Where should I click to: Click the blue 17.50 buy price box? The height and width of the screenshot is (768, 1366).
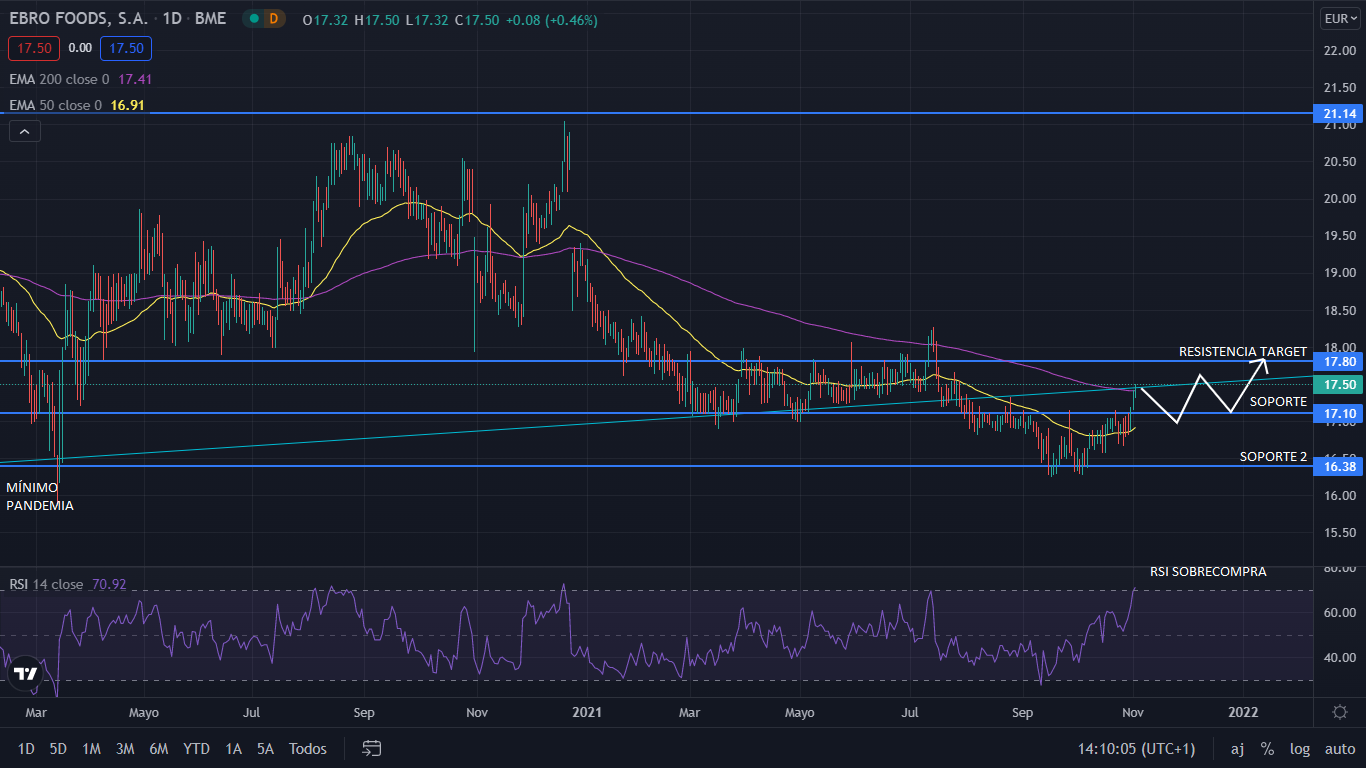tap(126, 48)
